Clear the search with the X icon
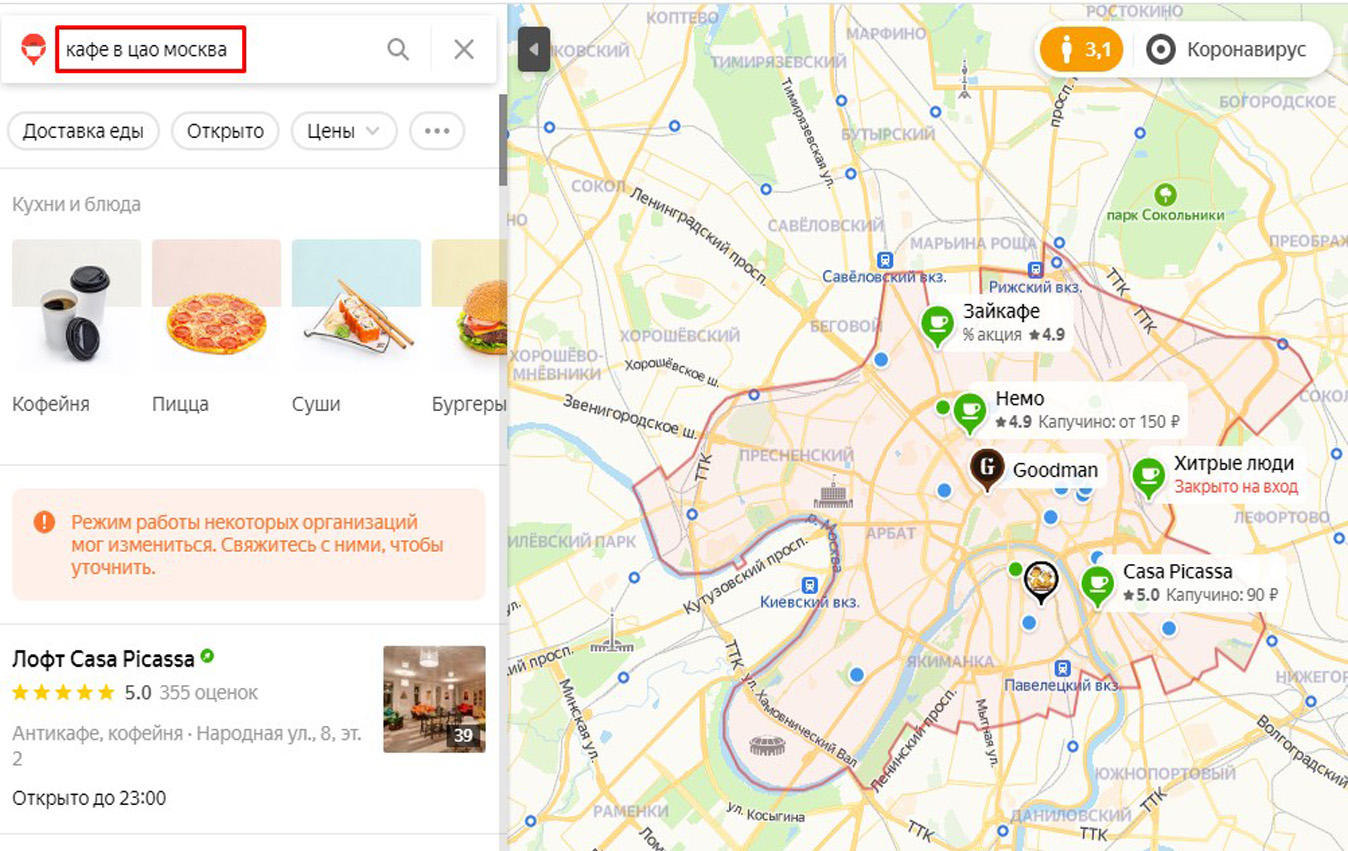This screenshot has width=1348, height=851. [x=464, y=49]
